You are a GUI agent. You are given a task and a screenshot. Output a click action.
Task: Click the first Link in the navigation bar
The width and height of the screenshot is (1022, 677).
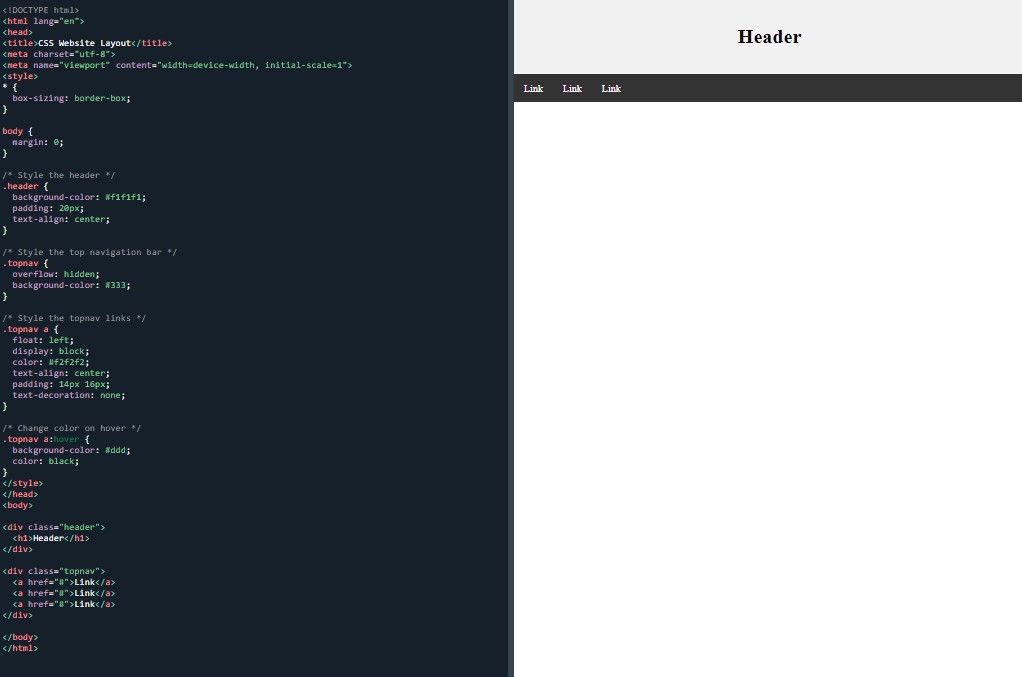(x=533, y=88)
